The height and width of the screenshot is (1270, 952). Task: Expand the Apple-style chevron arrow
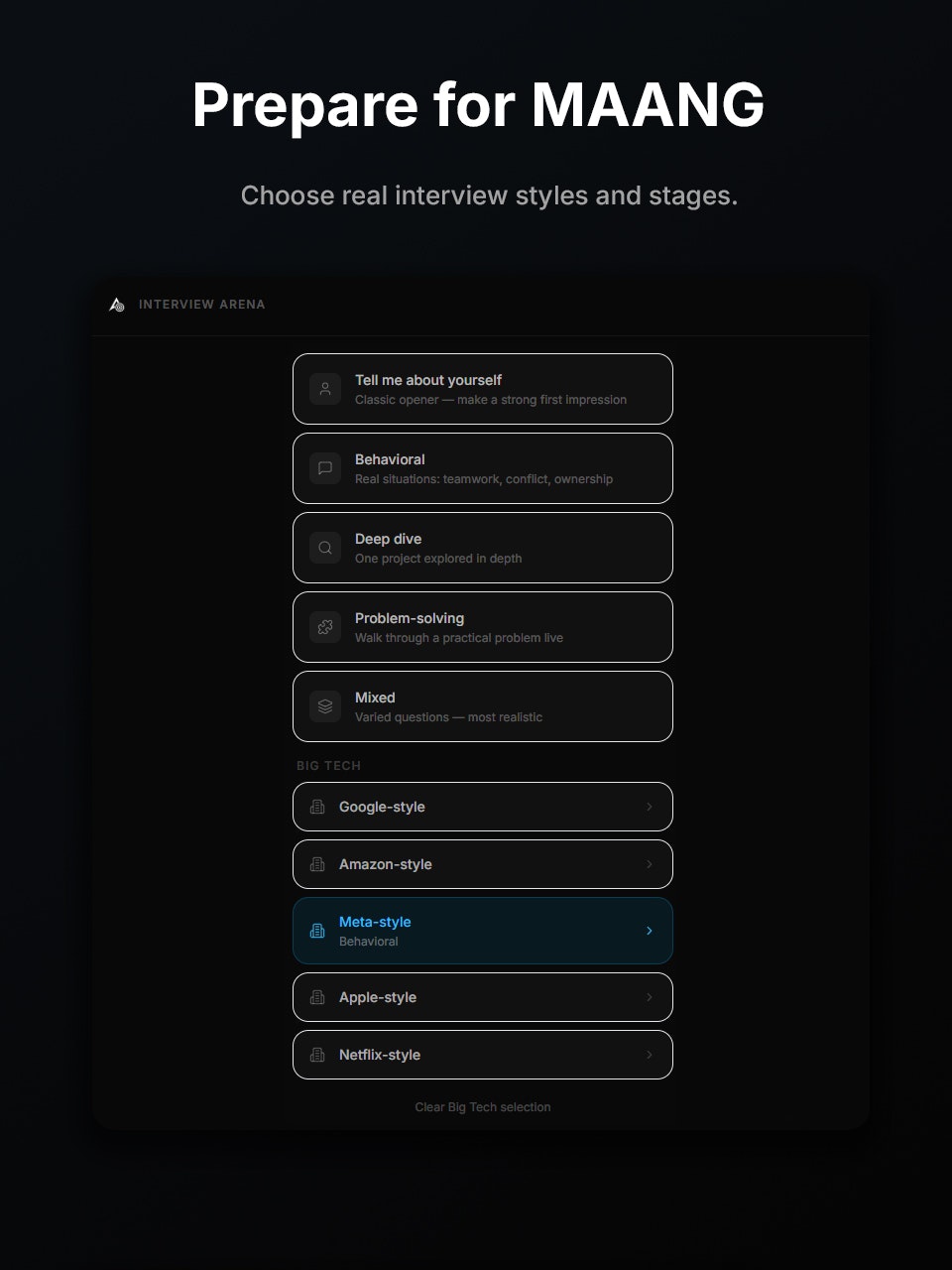(650, 997)
